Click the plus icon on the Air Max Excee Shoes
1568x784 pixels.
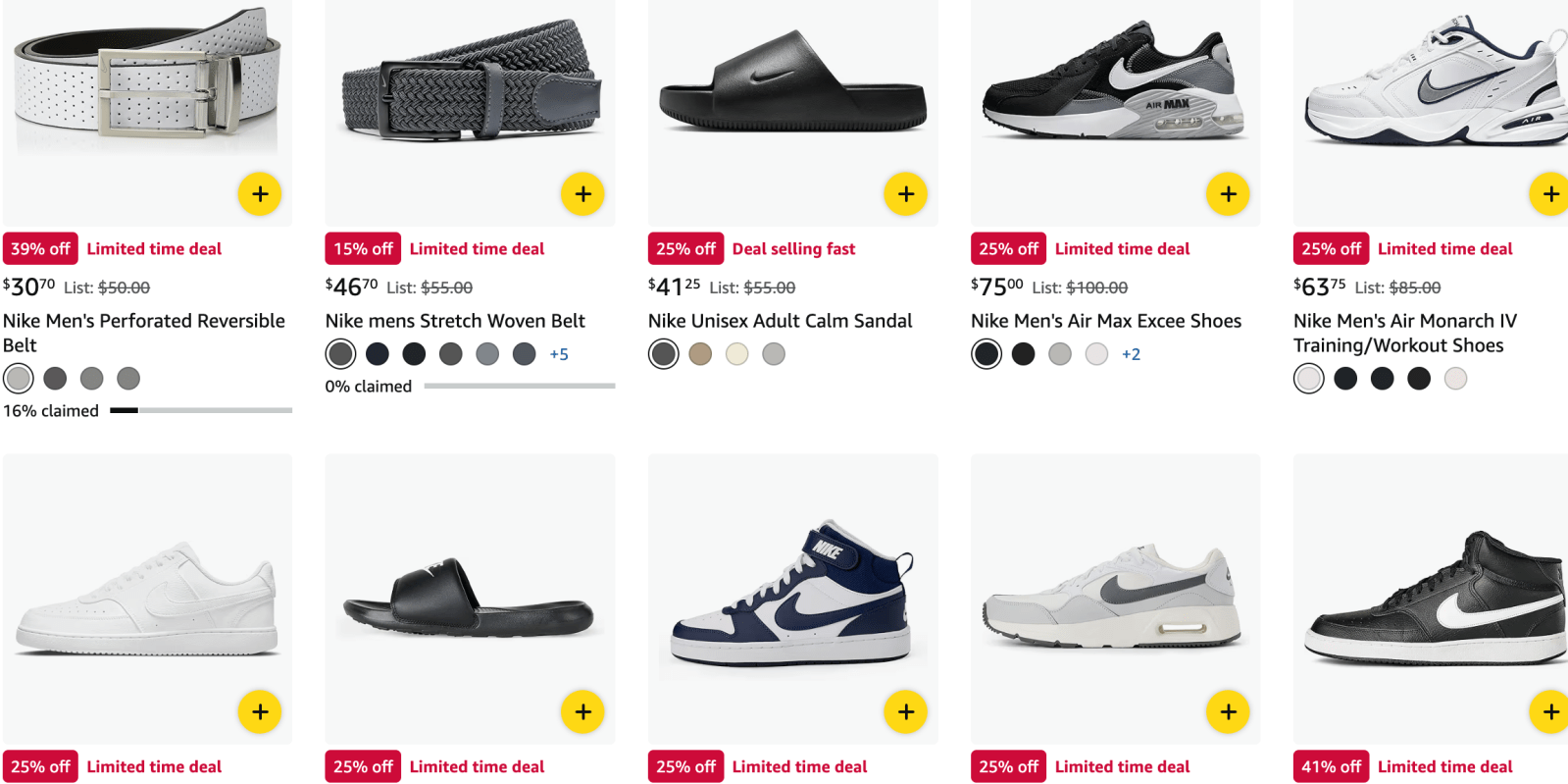pos(1227,193)
